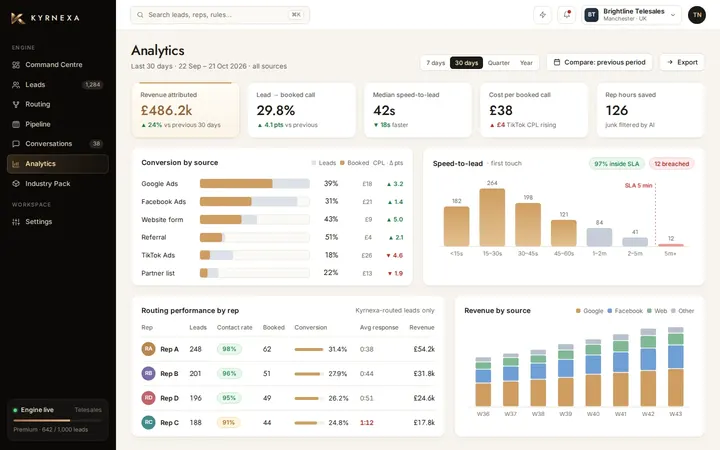This screenshot has width=720, height=450.
Task: Toggle Other legend in Revenue by source
Action: pyautogui.click(x=683, y=311)
